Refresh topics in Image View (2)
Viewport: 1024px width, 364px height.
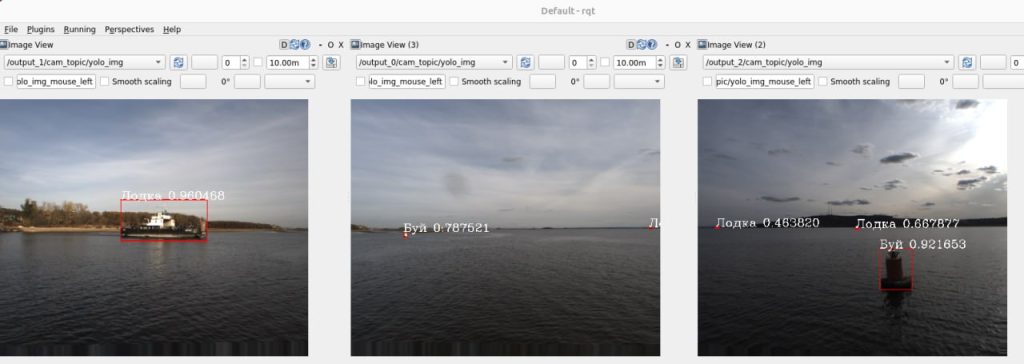tap(967, 63)
